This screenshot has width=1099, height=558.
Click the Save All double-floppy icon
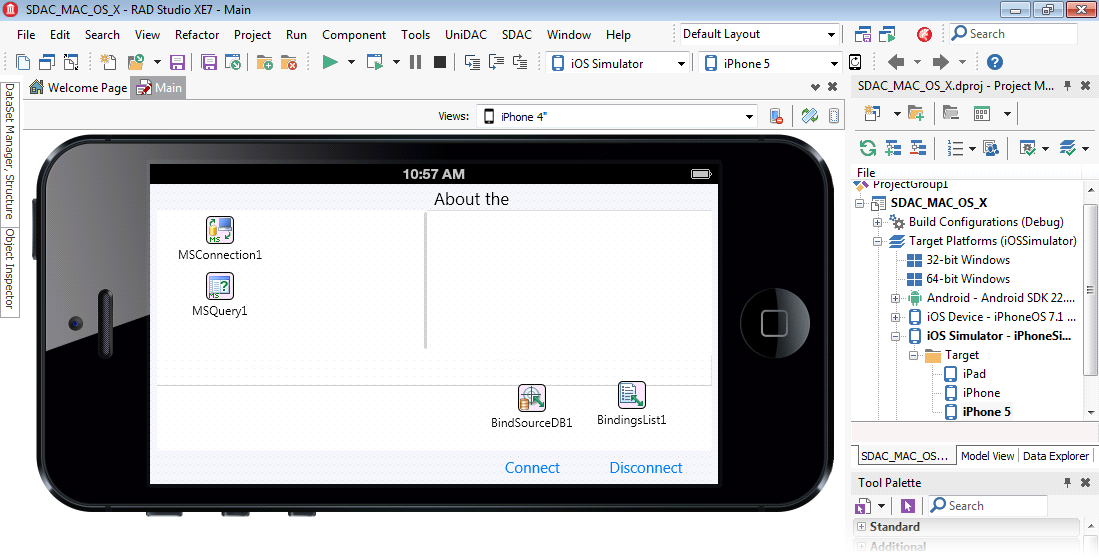point(209,62)
